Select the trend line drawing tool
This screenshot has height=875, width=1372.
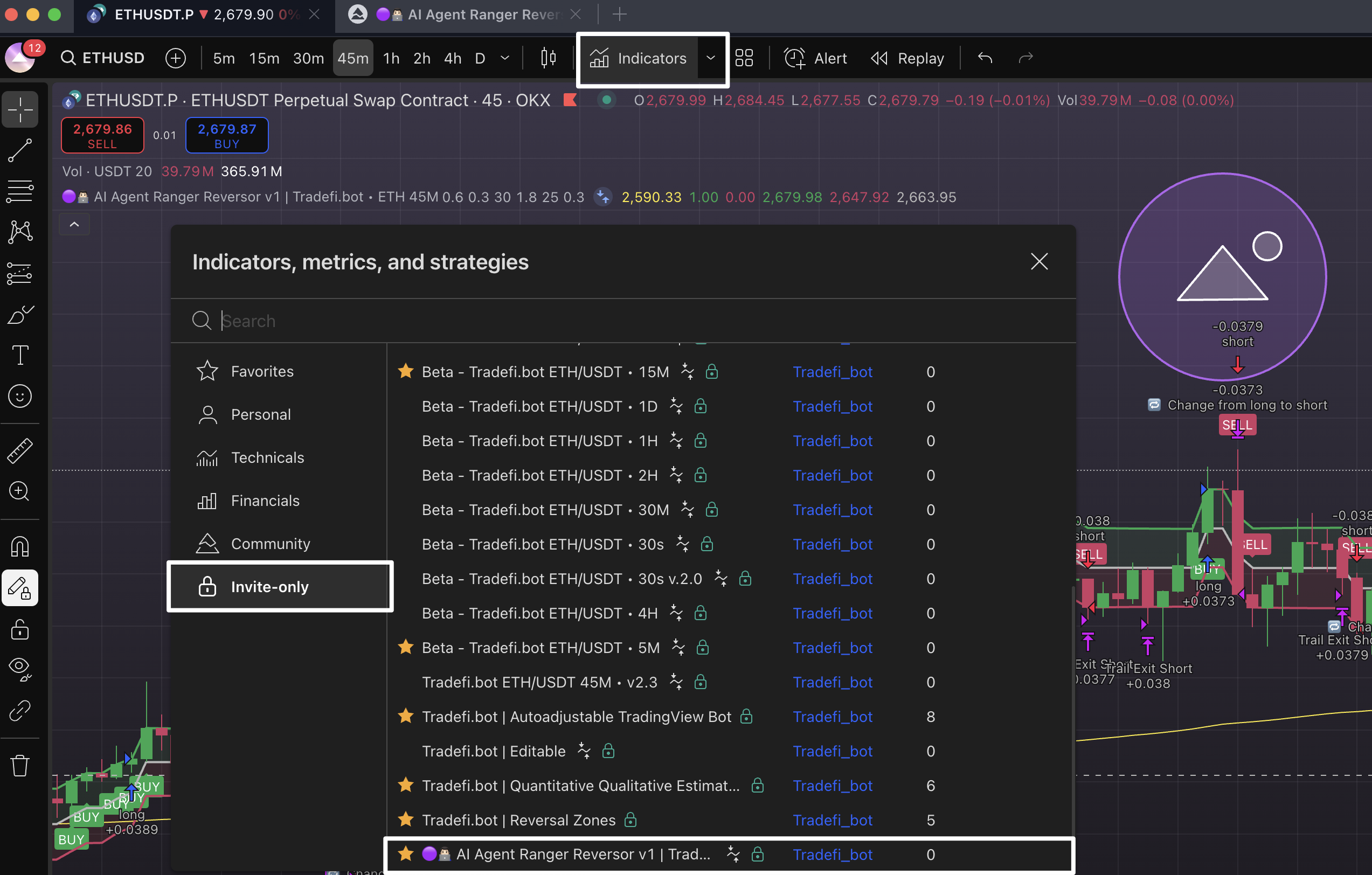20,150
